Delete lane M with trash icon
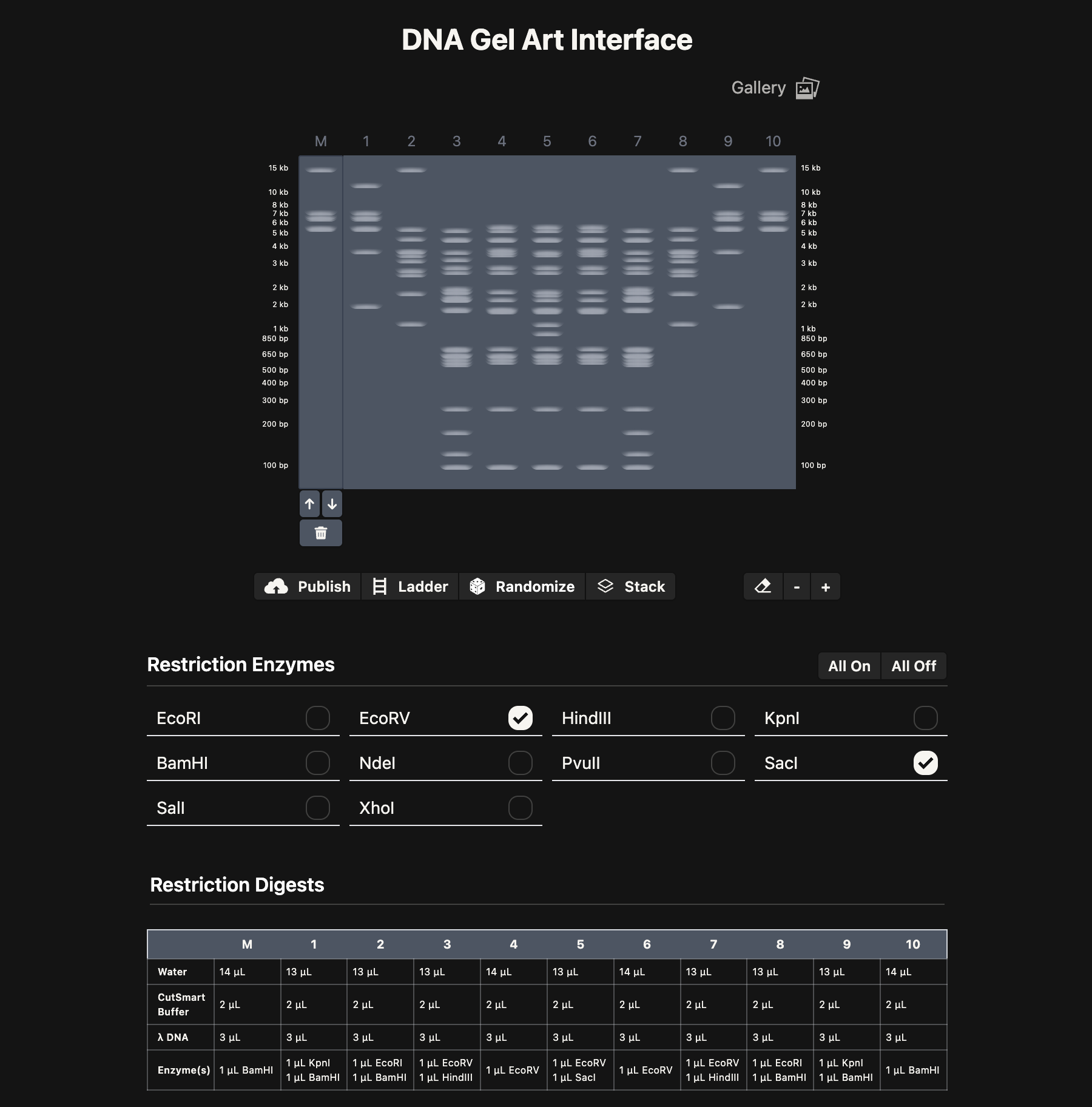 click(x=320, y=533)
